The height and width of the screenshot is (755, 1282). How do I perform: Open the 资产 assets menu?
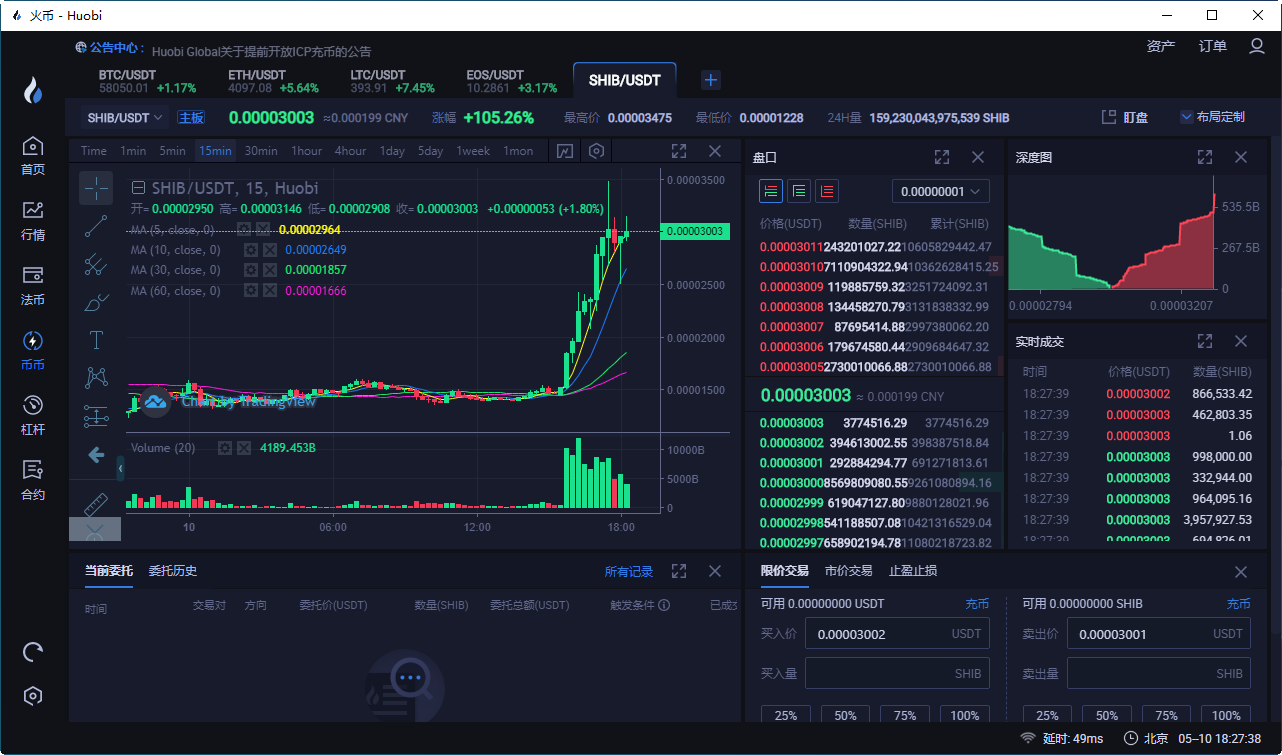click(1161, 46)
